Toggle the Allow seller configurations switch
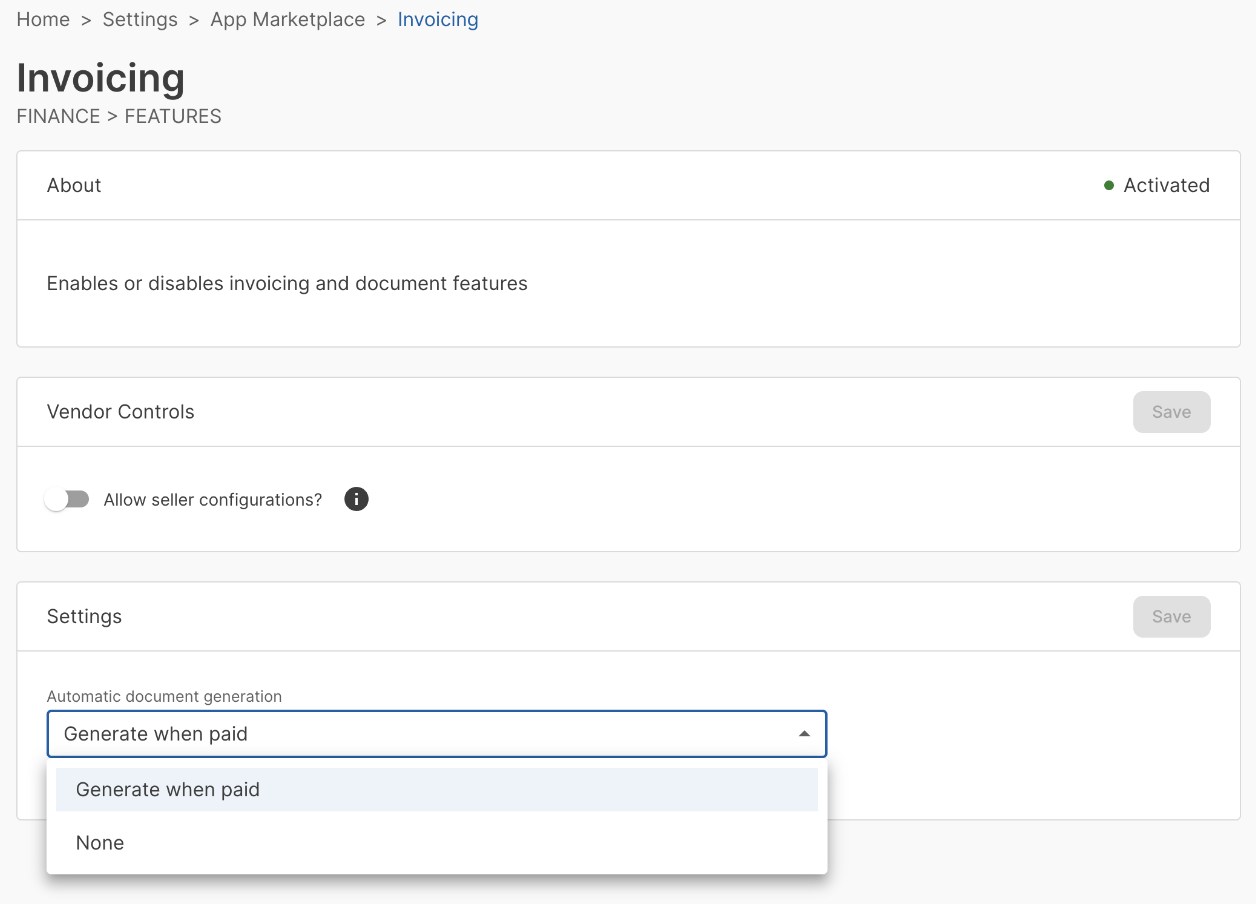1256x904 pixels. (x=67, y=499)
